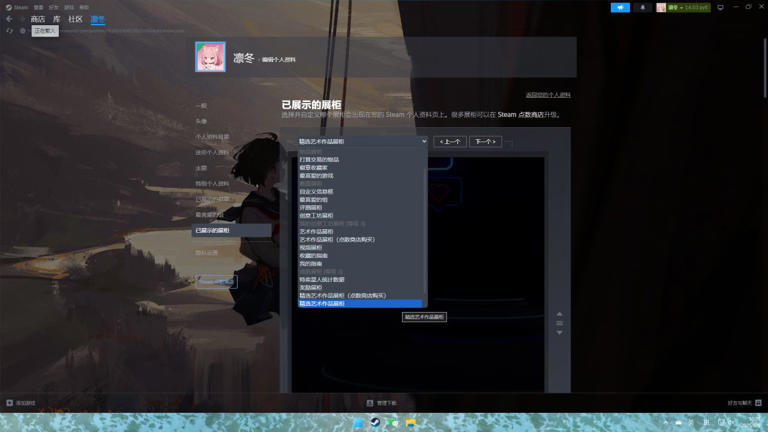Select 最喜爱的组 in the sidebar
The height and width of the screenshot is (432, 768).
tap(209, 215)
